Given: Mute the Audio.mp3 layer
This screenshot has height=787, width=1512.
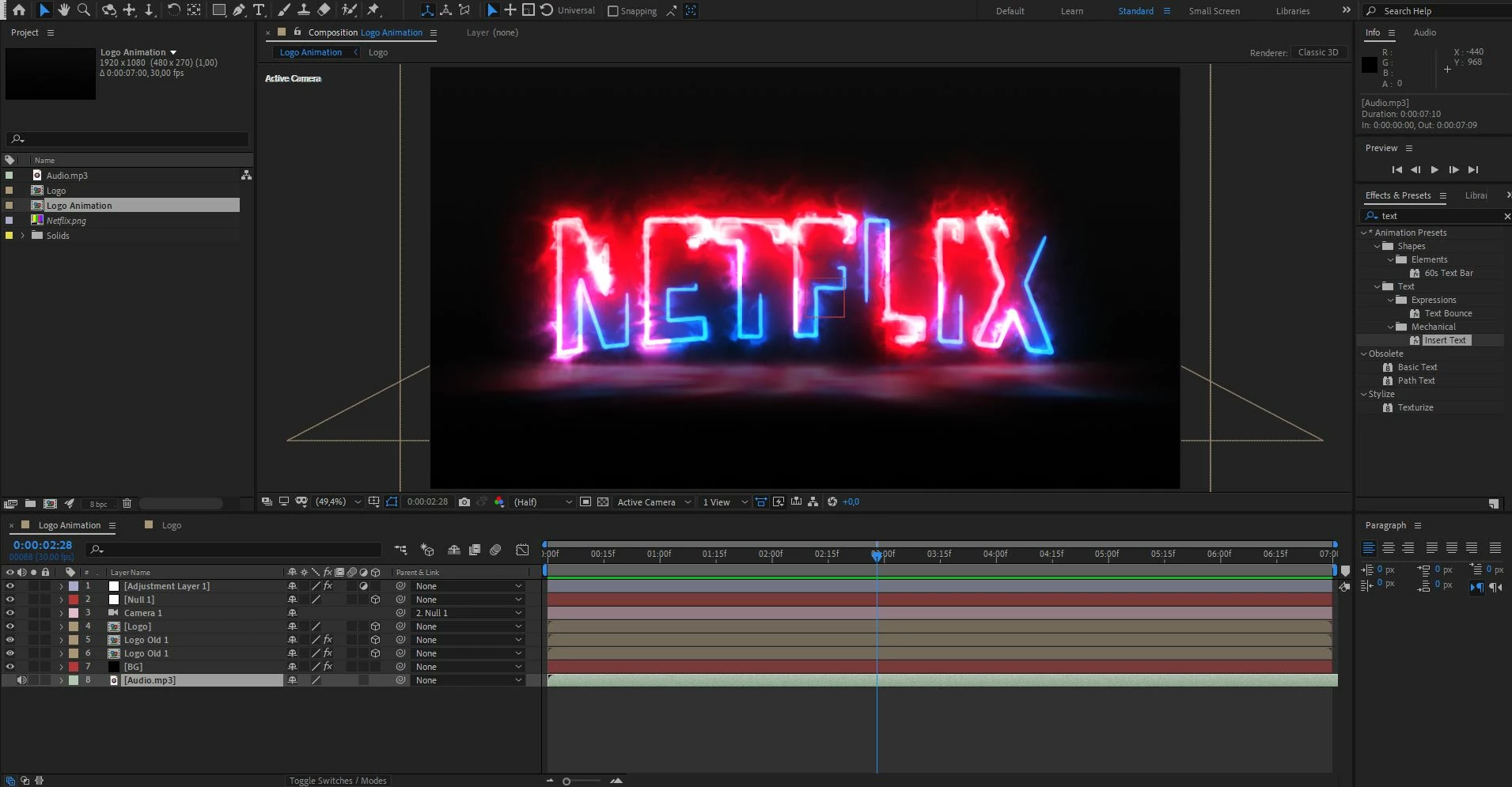Looking at the screenshot, I should click(22, 680).
